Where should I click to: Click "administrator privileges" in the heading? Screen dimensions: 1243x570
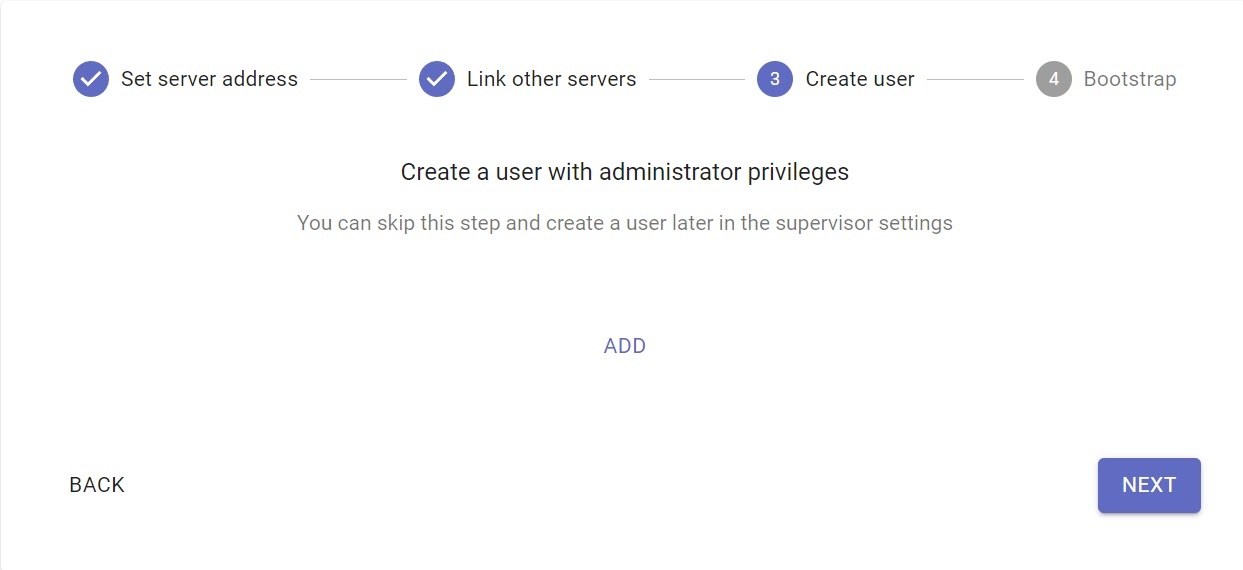click(724, 172)
